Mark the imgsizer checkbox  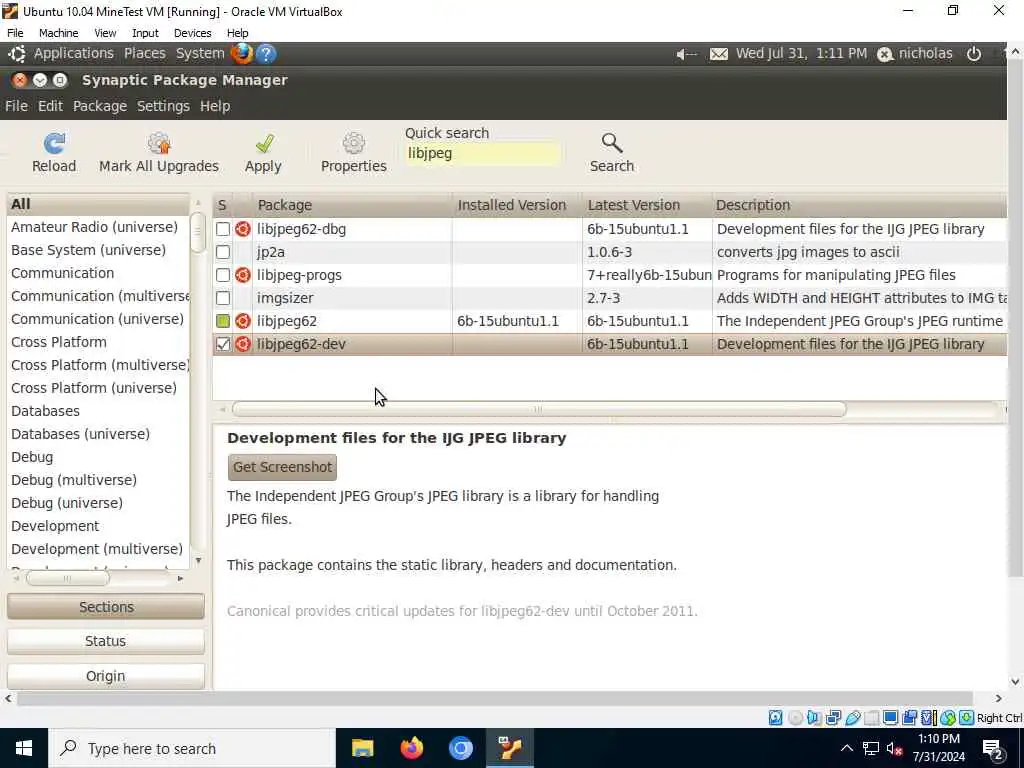223,298
